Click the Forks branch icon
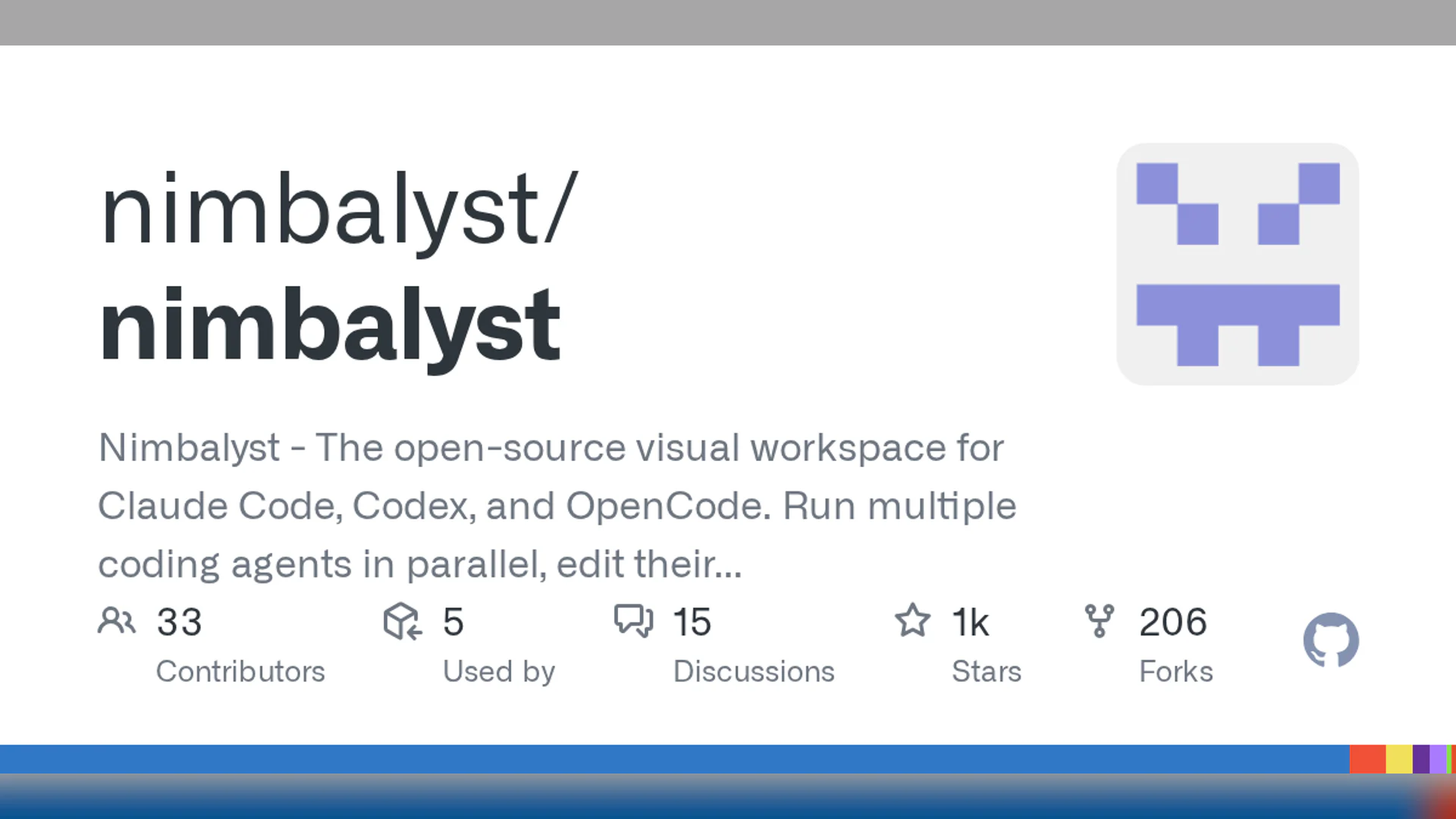Screen dimensions: 1456x819 (1100, 621)
